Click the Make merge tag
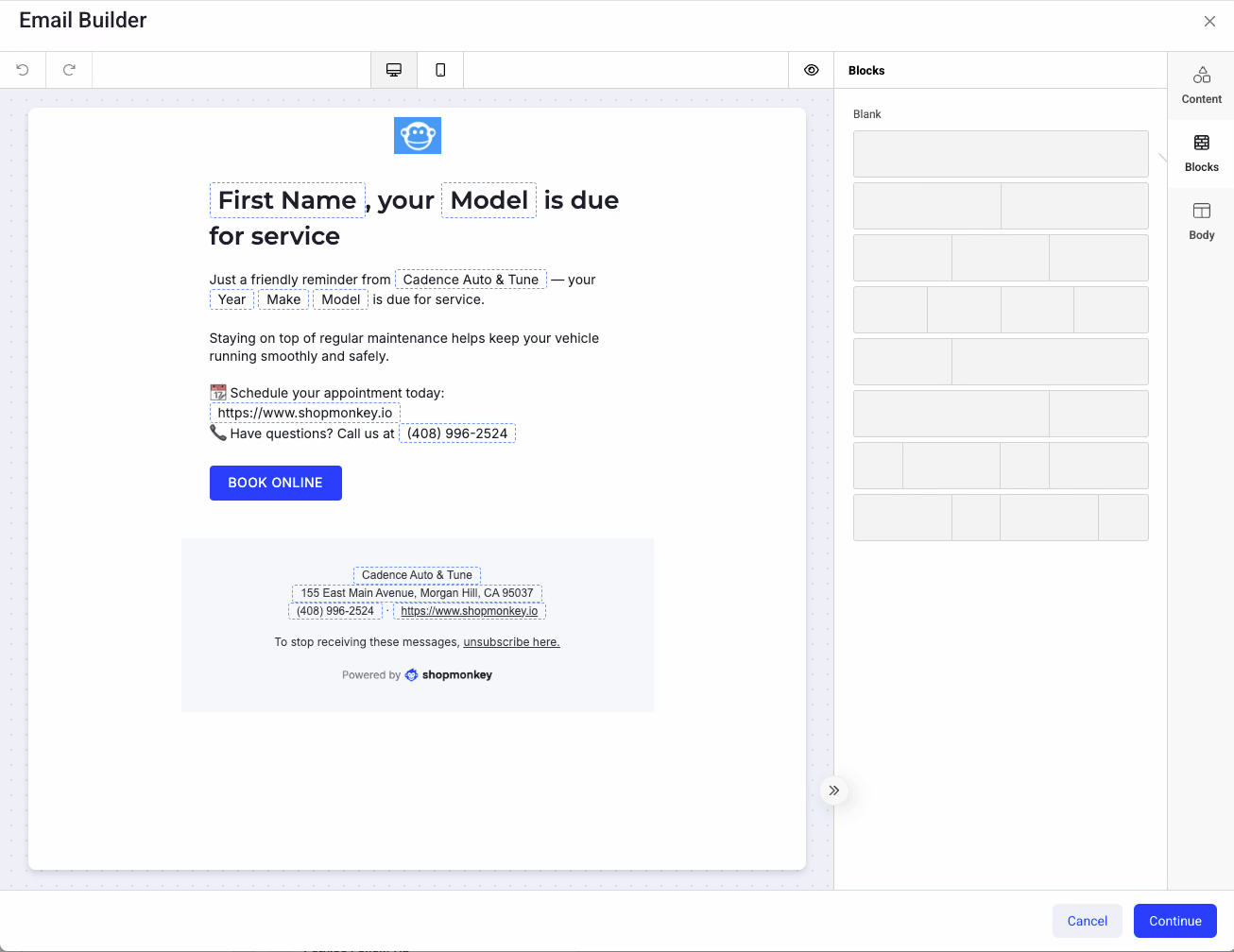The image size is (1234, 952). click(283, 299)
